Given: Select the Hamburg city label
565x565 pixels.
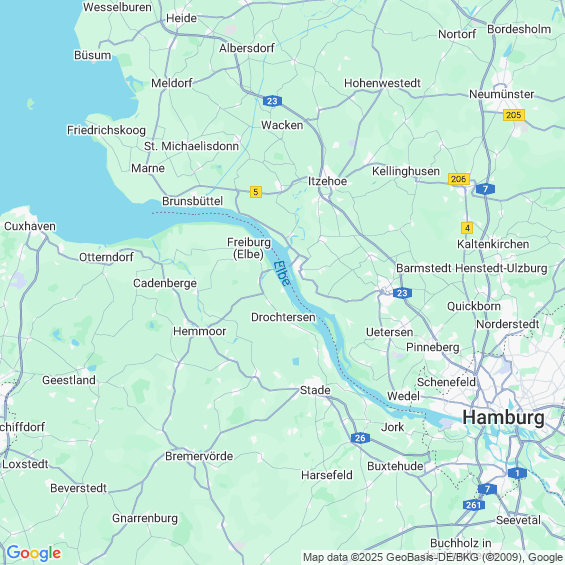Looking at the screenshot, I should click(x=503, y=418).
